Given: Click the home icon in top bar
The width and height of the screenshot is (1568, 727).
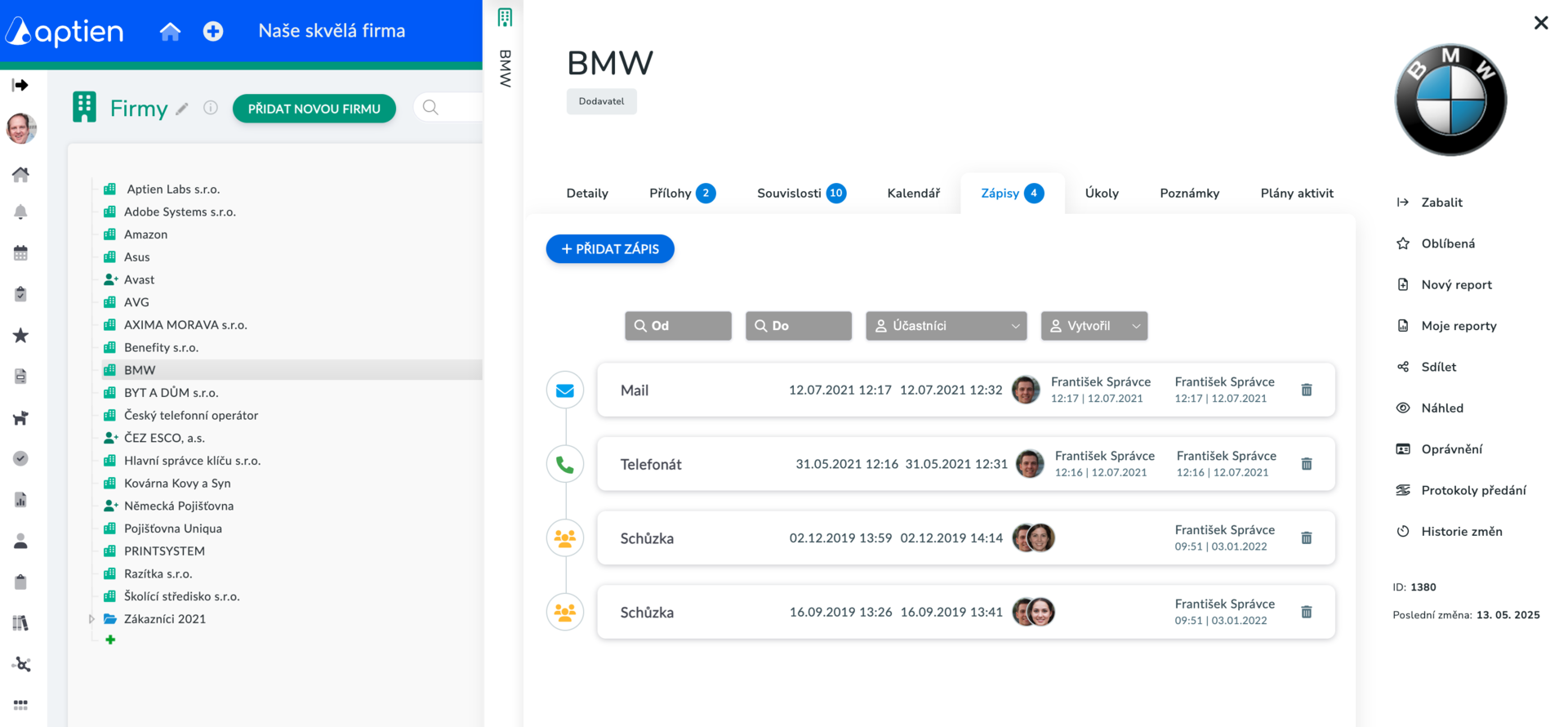Looking at the screenshot, I should 170,31.
